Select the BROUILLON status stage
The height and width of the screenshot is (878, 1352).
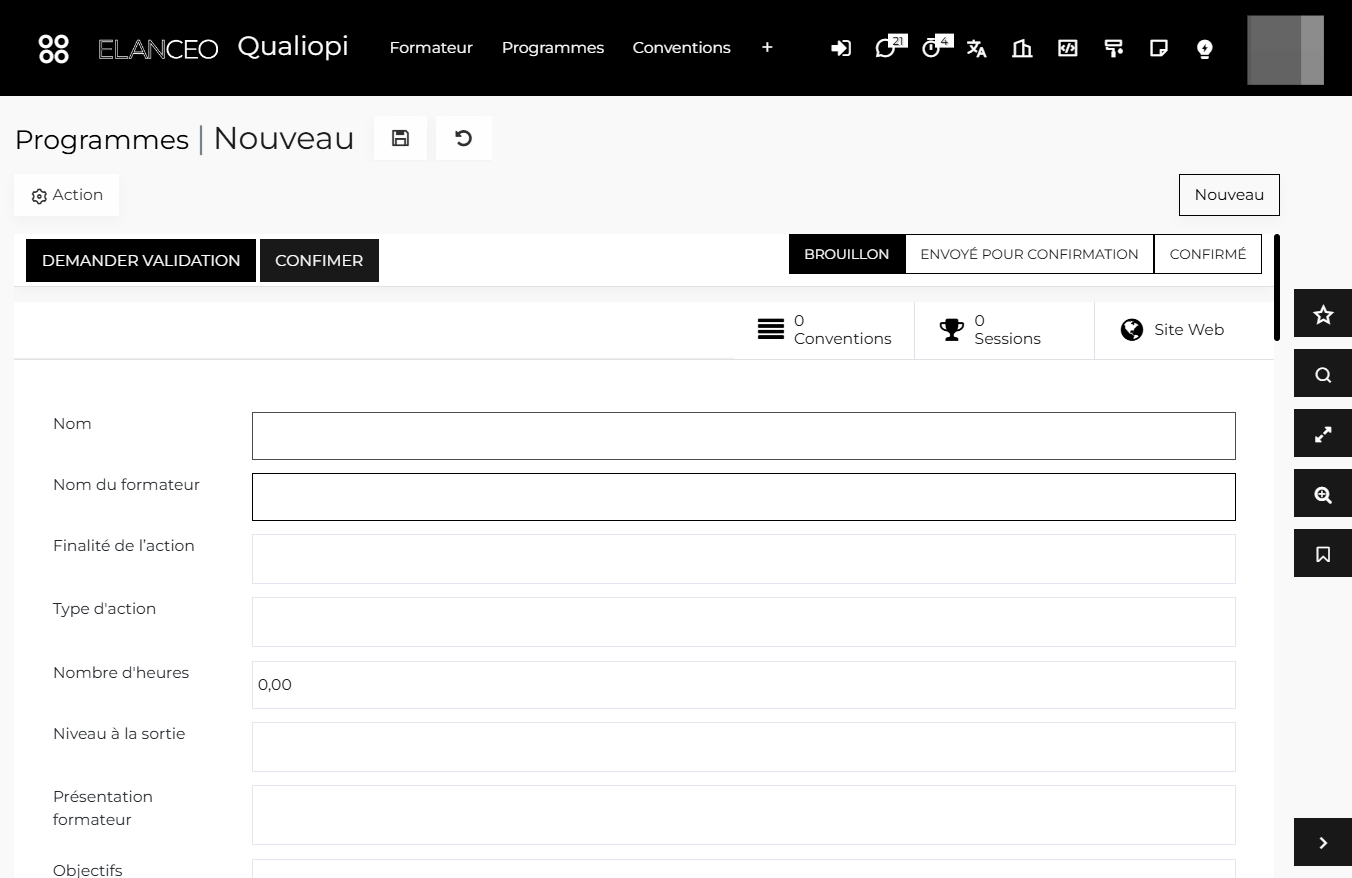(x=847, y=254)
